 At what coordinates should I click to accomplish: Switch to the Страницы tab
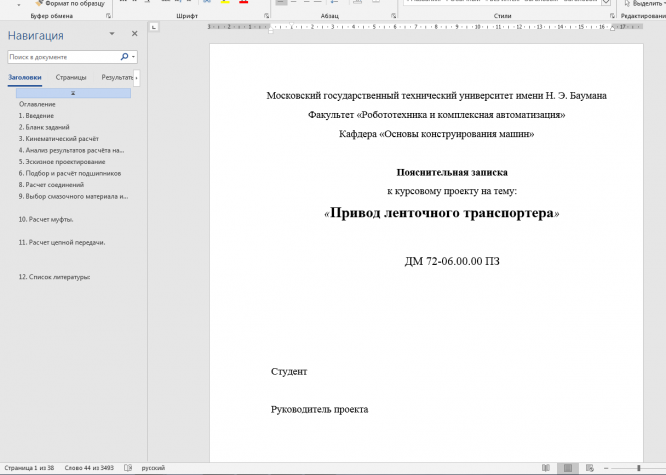click(x=70, y=77)
